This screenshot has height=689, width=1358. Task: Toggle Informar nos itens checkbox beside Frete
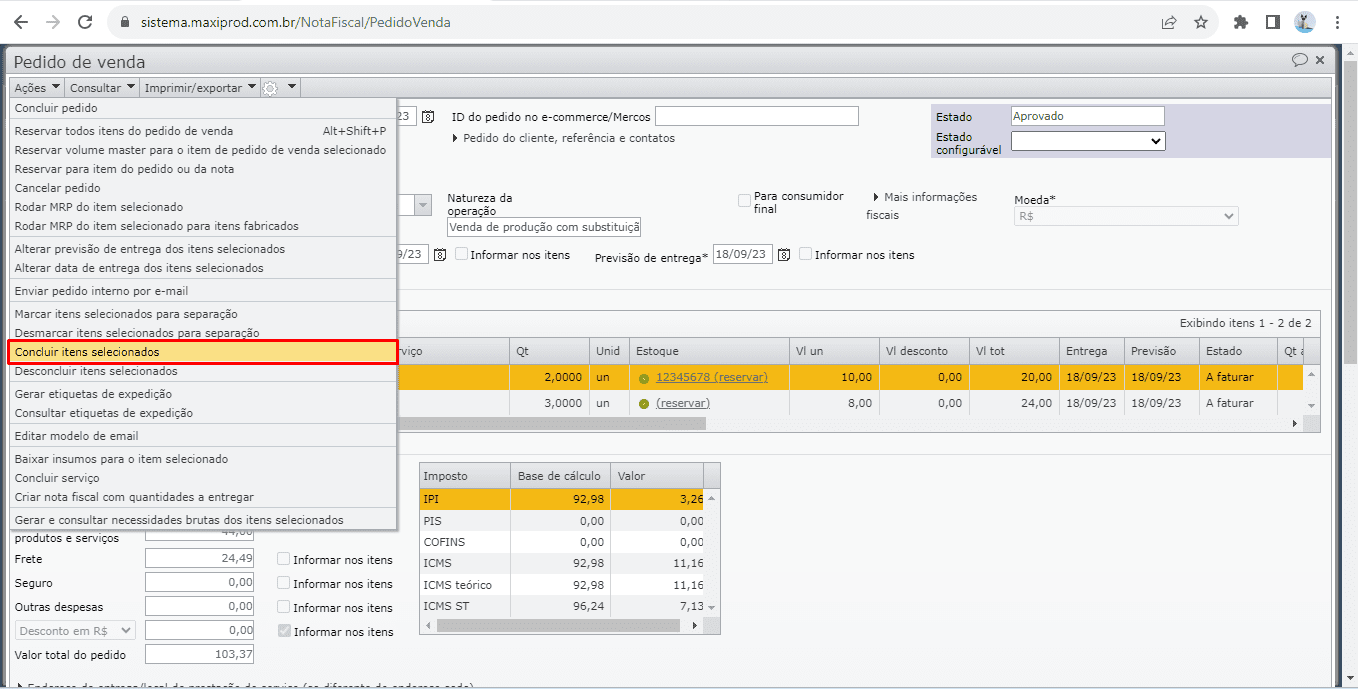[284, 560]
